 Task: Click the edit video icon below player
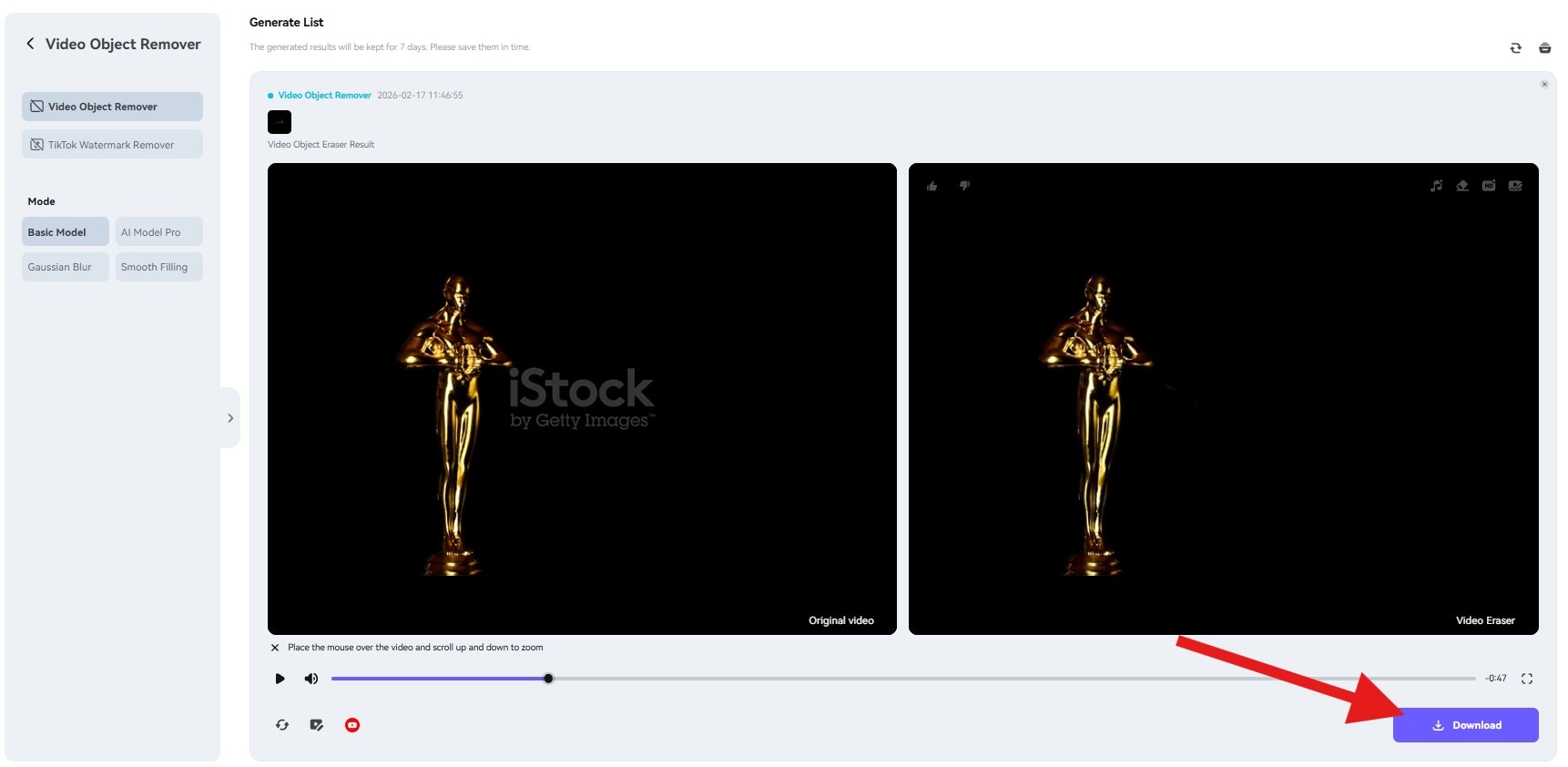point(317,725)
